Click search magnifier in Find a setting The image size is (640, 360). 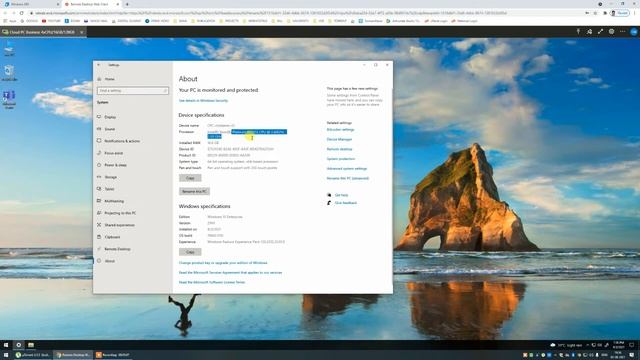(165, 91)
